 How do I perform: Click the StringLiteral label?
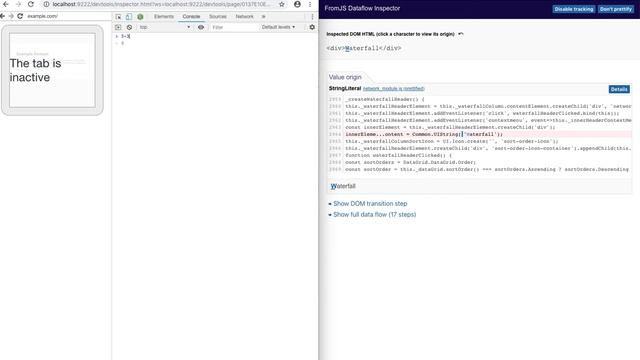point(345,89)
